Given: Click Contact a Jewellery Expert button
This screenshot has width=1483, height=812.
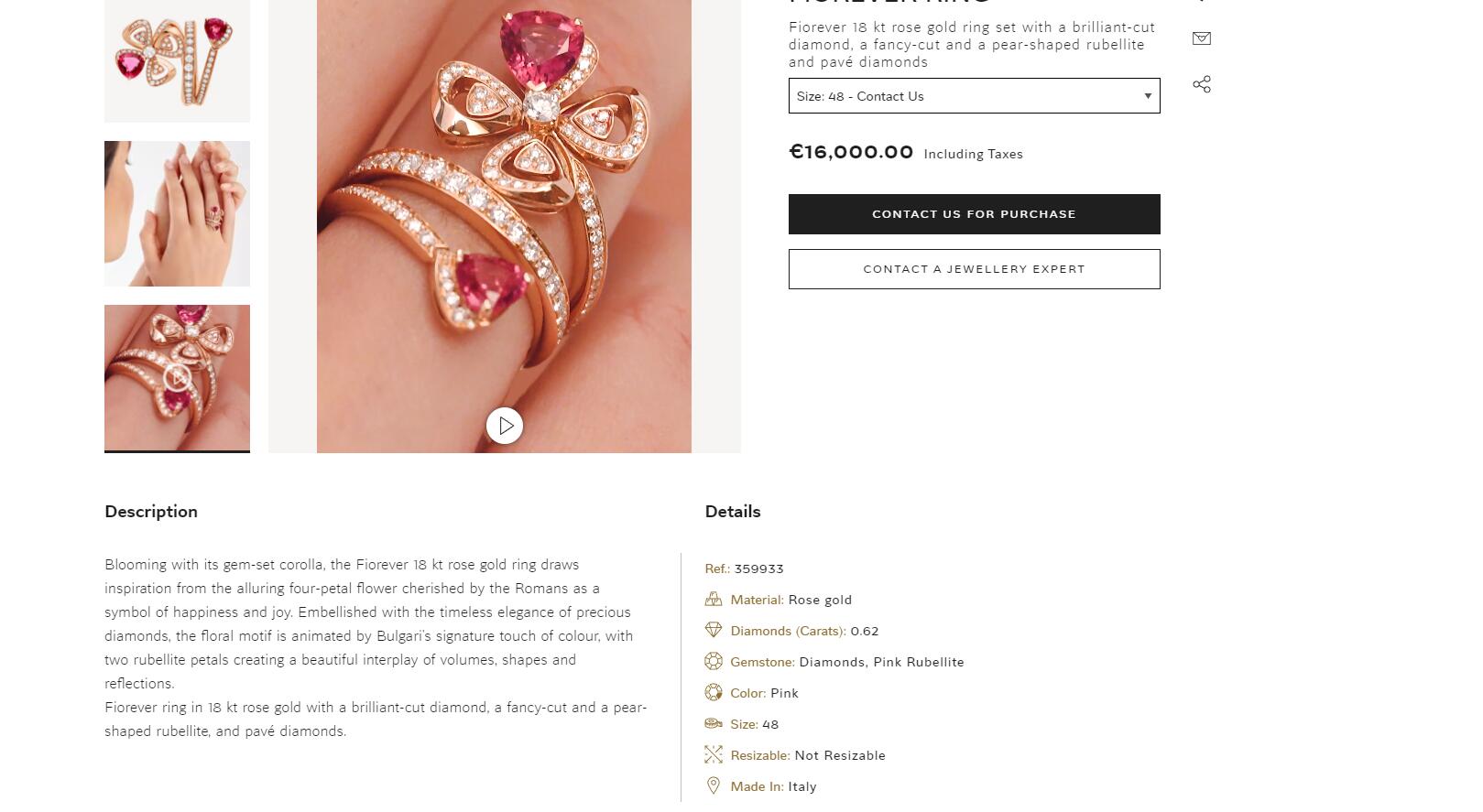Looking at the screenshot, I should coord(974,269).
